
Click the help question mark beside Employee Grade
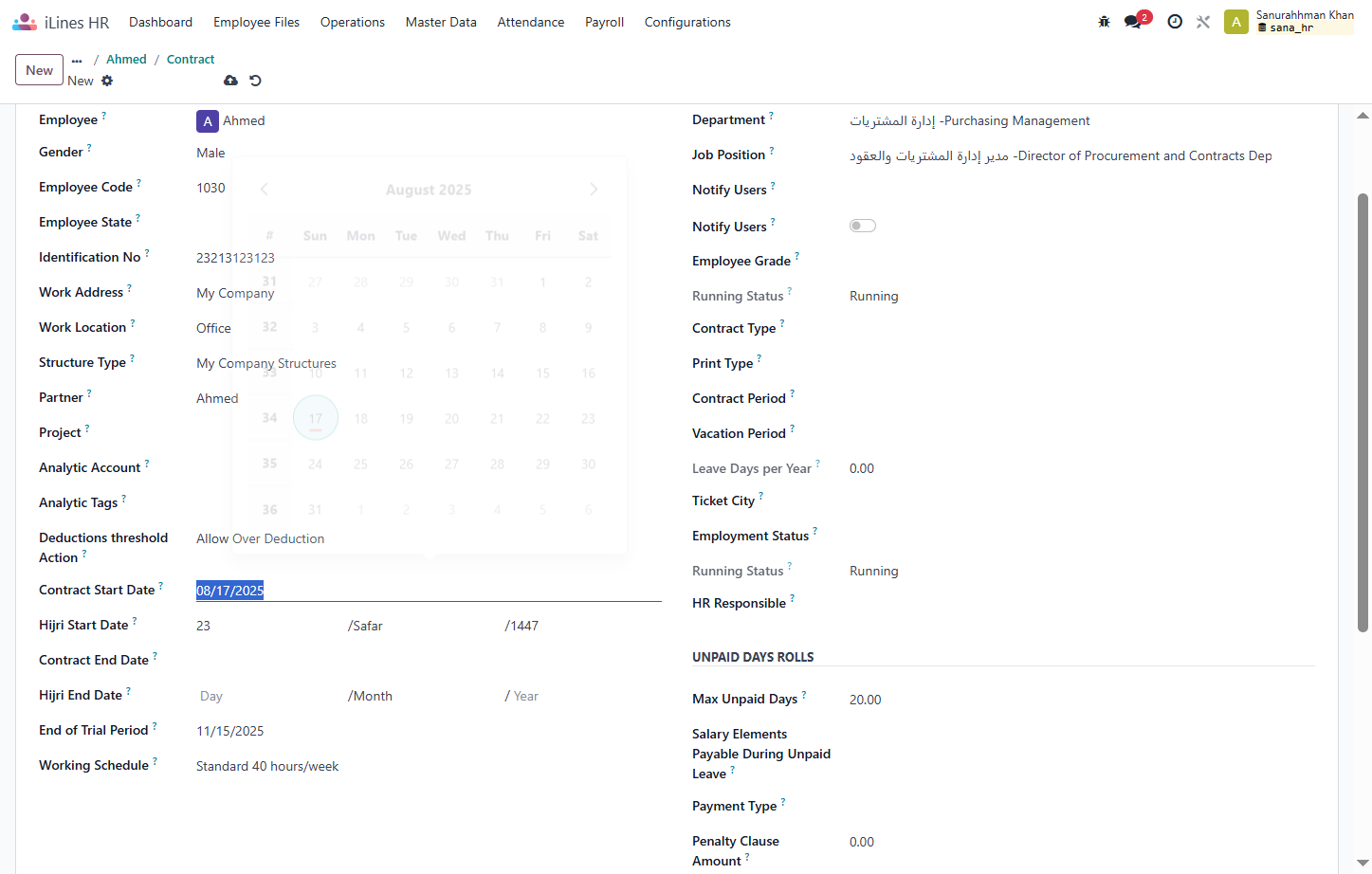796,256
